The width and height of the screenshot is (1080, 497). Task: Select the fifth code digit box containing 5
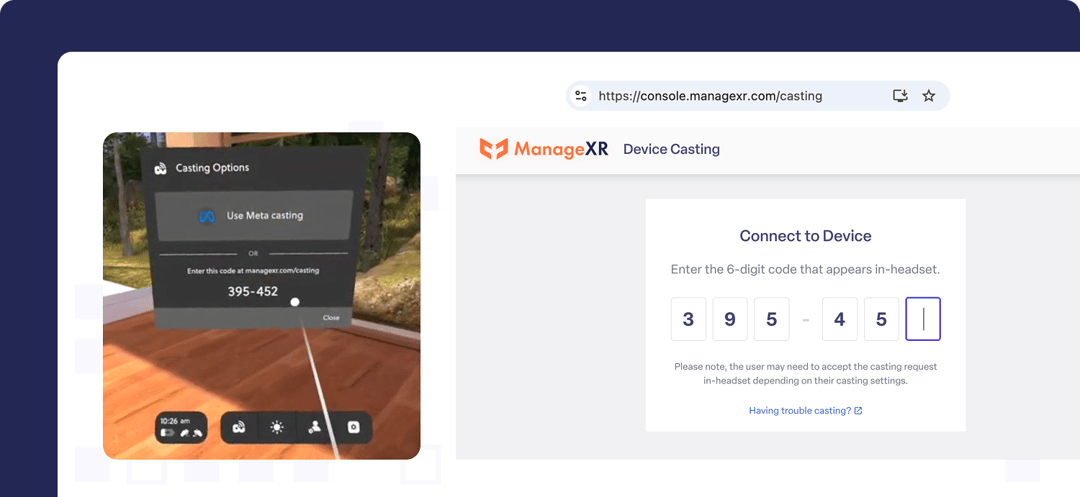(881, 319)
